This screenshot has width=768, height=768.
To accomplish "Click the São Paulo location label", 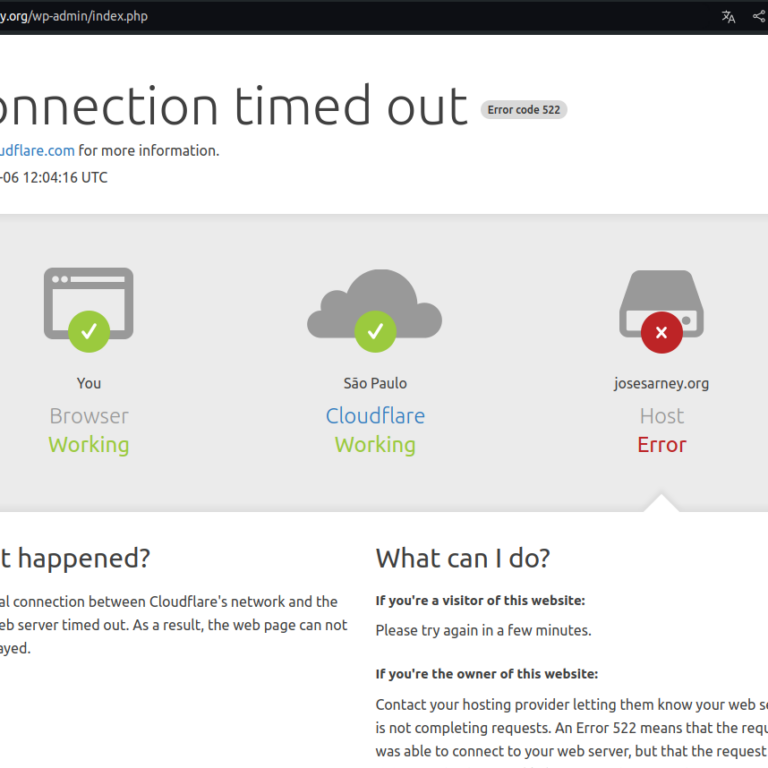I will click(x=375, y=383).
